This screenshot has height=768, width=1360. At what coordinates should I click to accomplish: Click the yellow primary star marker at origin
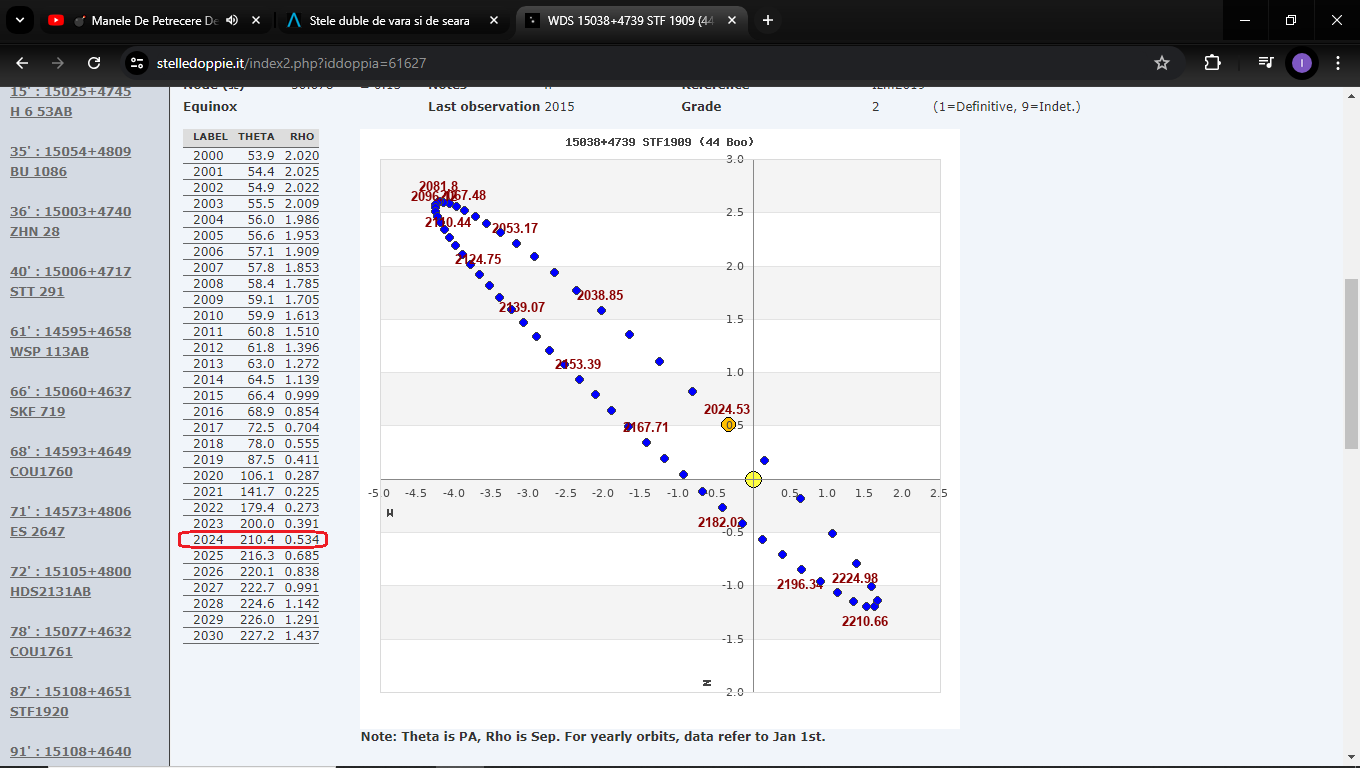tap(753, 479)
